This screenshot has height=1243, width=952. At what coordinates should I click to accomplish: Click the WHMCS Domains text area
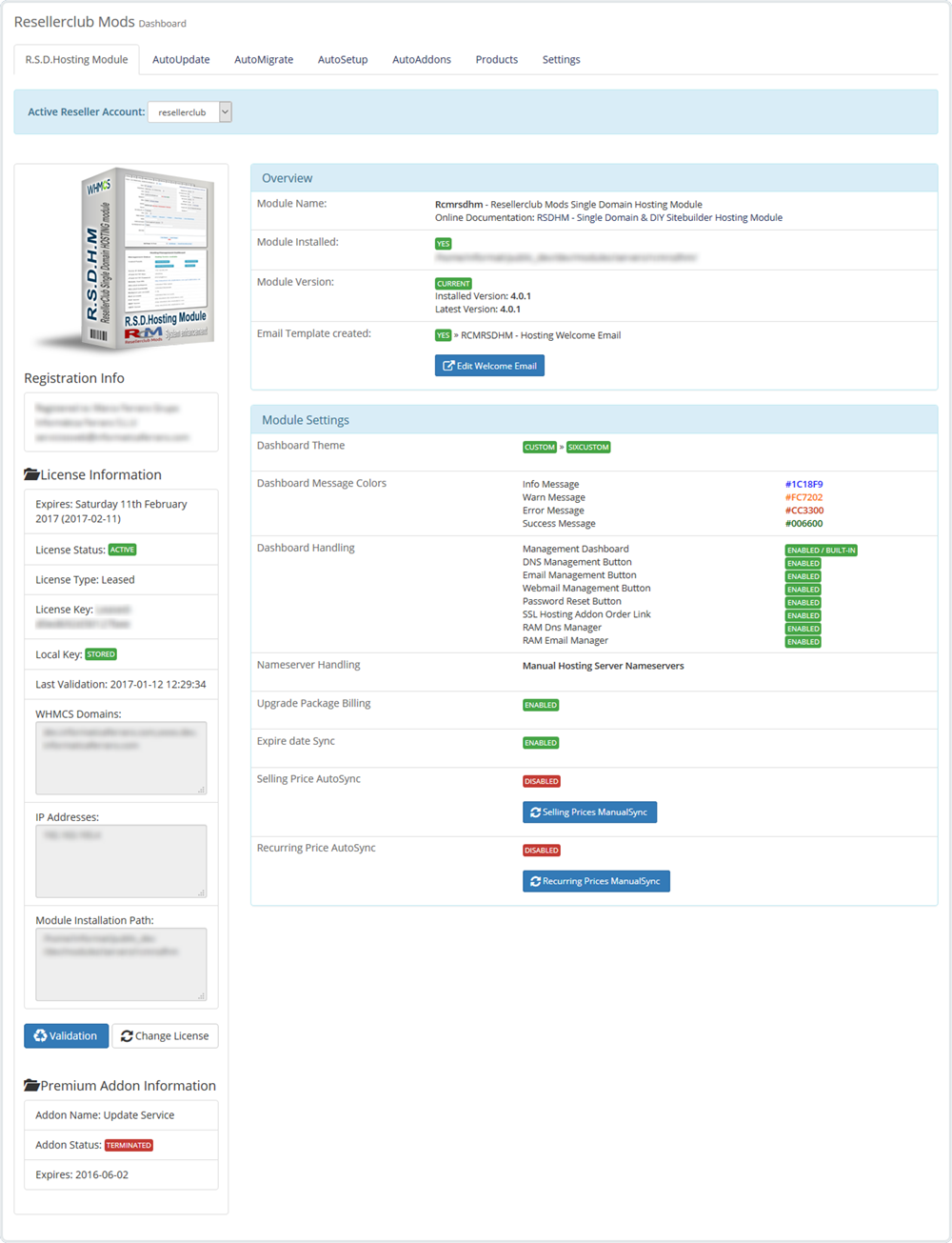pyautogui.click(x=121, y=758)
